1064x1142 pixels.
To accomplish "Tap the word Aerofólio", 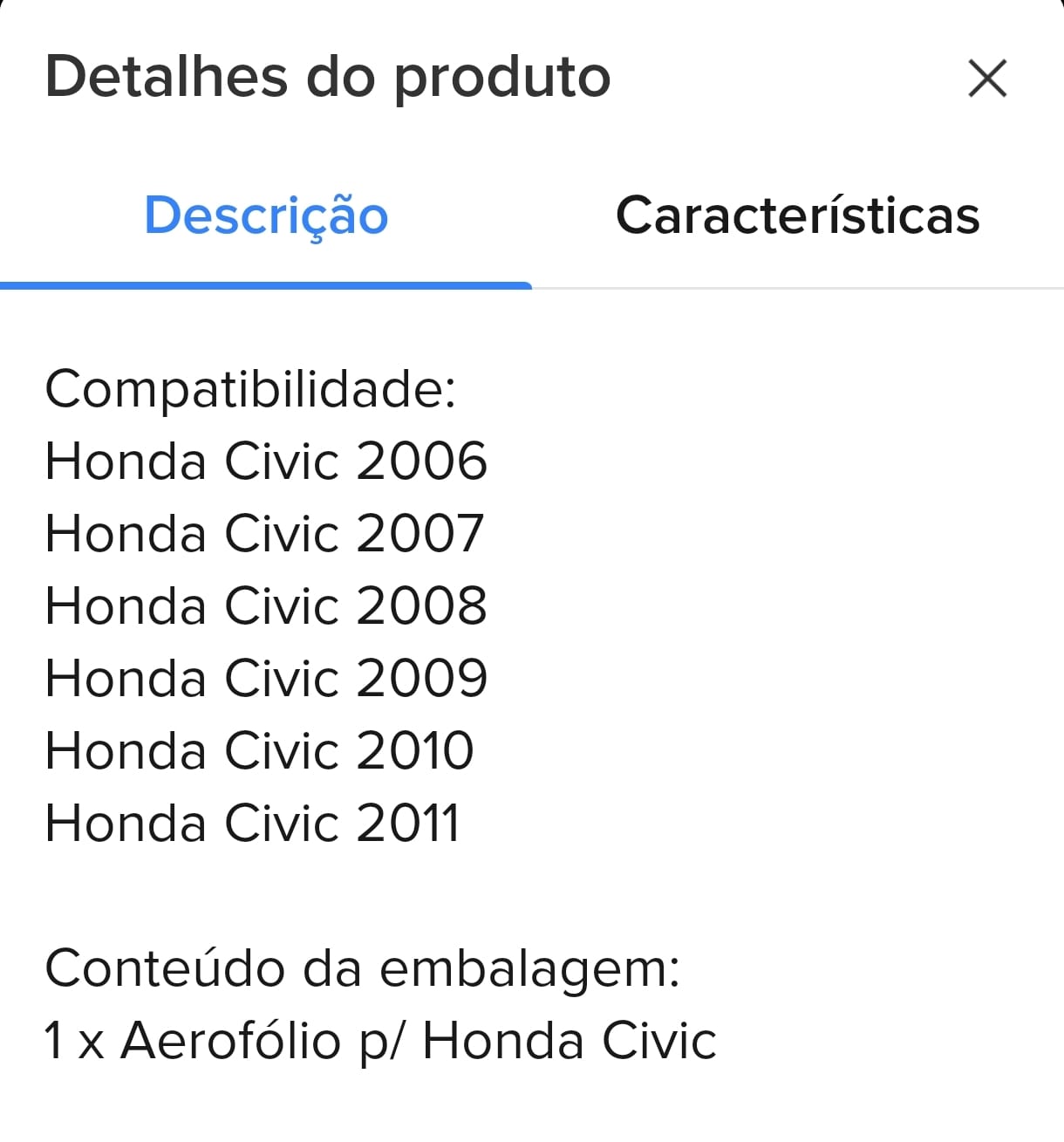I will tap(230, 1041).
